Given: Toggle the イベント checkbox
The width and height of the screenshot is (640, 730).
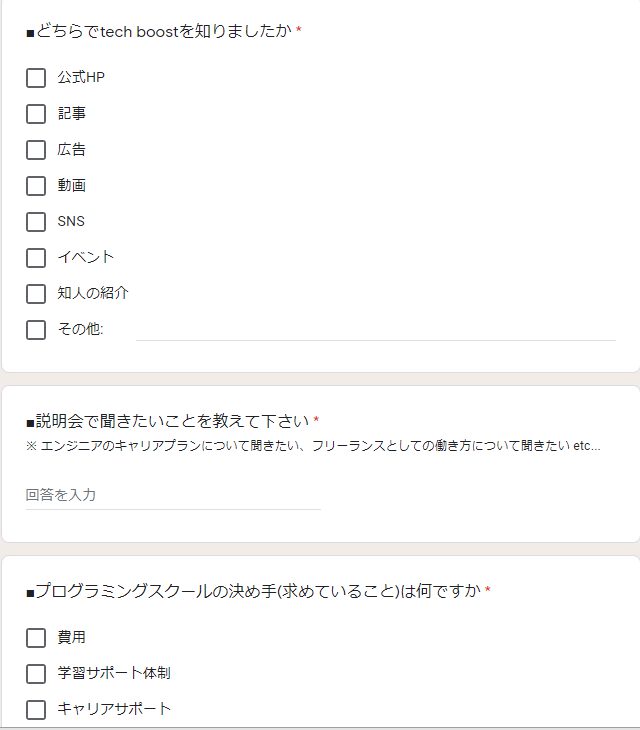Looking at the screenshot, I should click(36, 258).
